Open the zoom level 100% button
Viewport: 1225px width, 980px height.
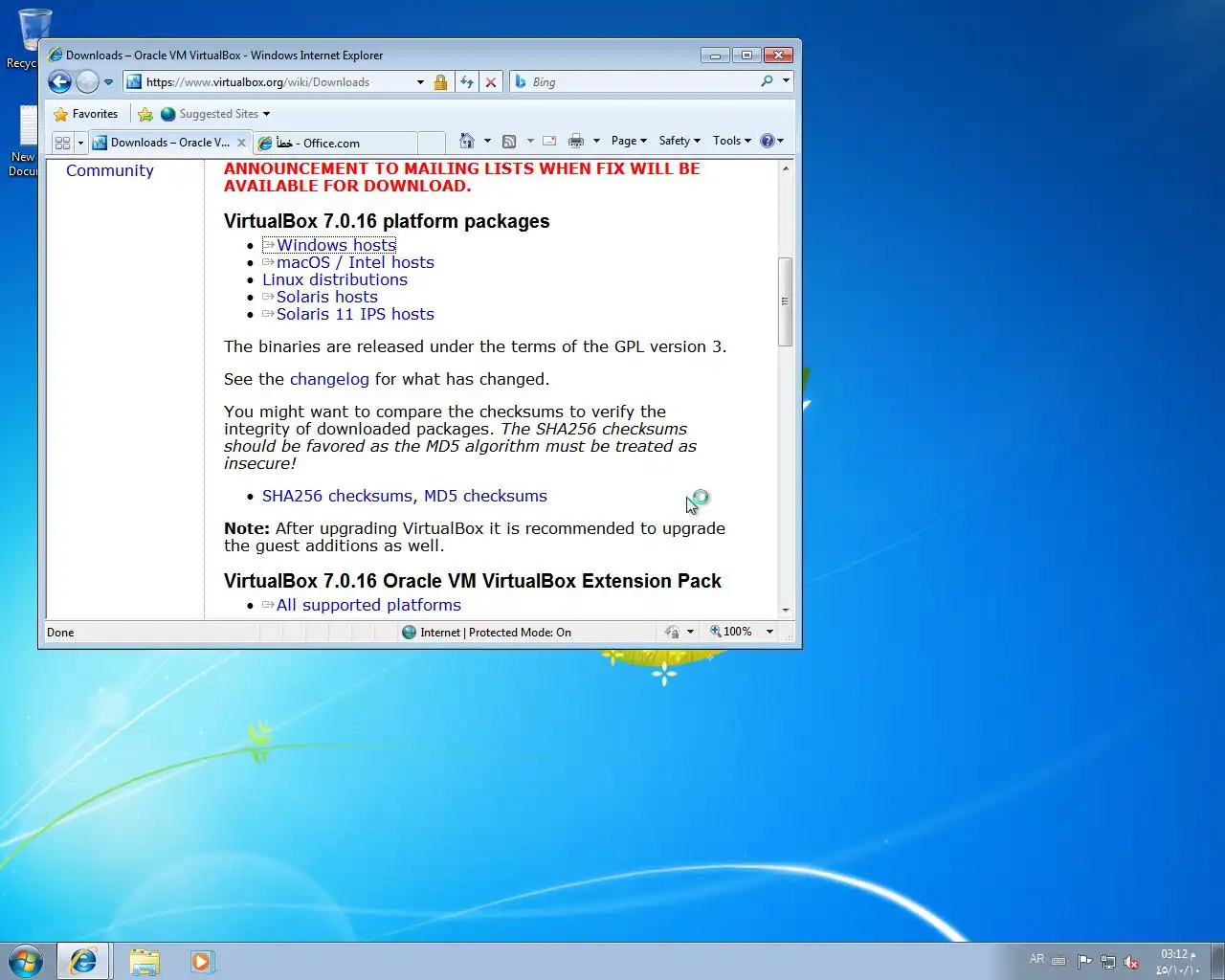(x=731, y=632)
